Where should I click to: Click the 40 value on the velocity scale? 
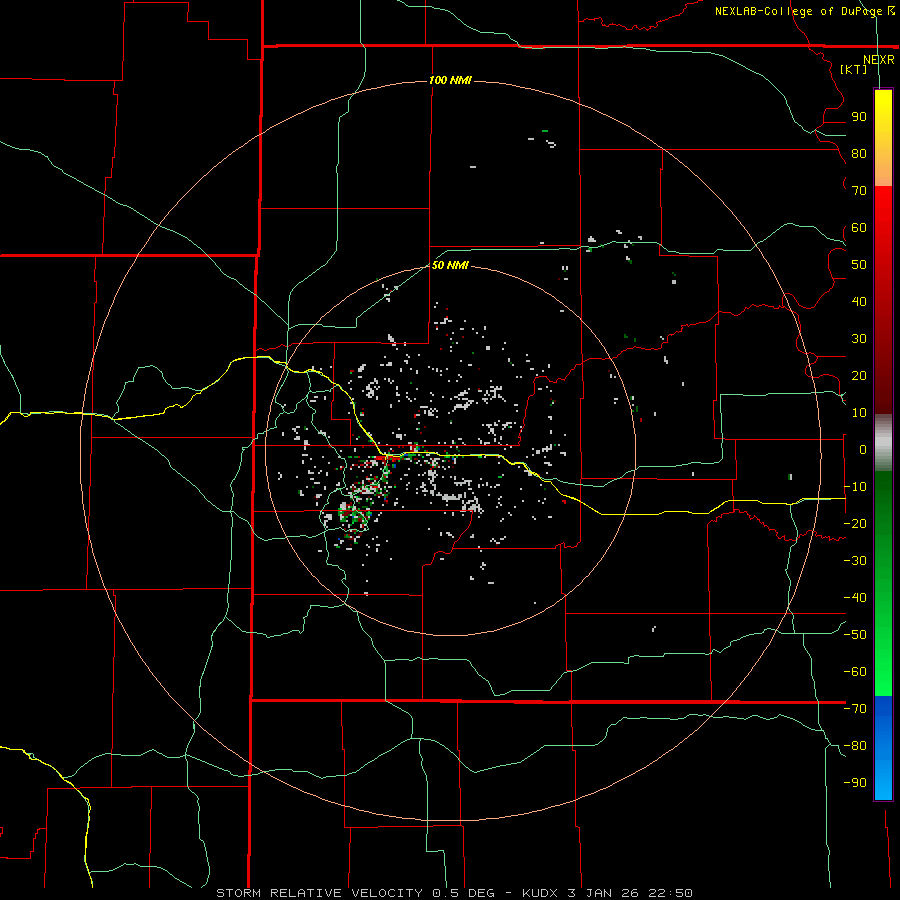coord(859,301)
